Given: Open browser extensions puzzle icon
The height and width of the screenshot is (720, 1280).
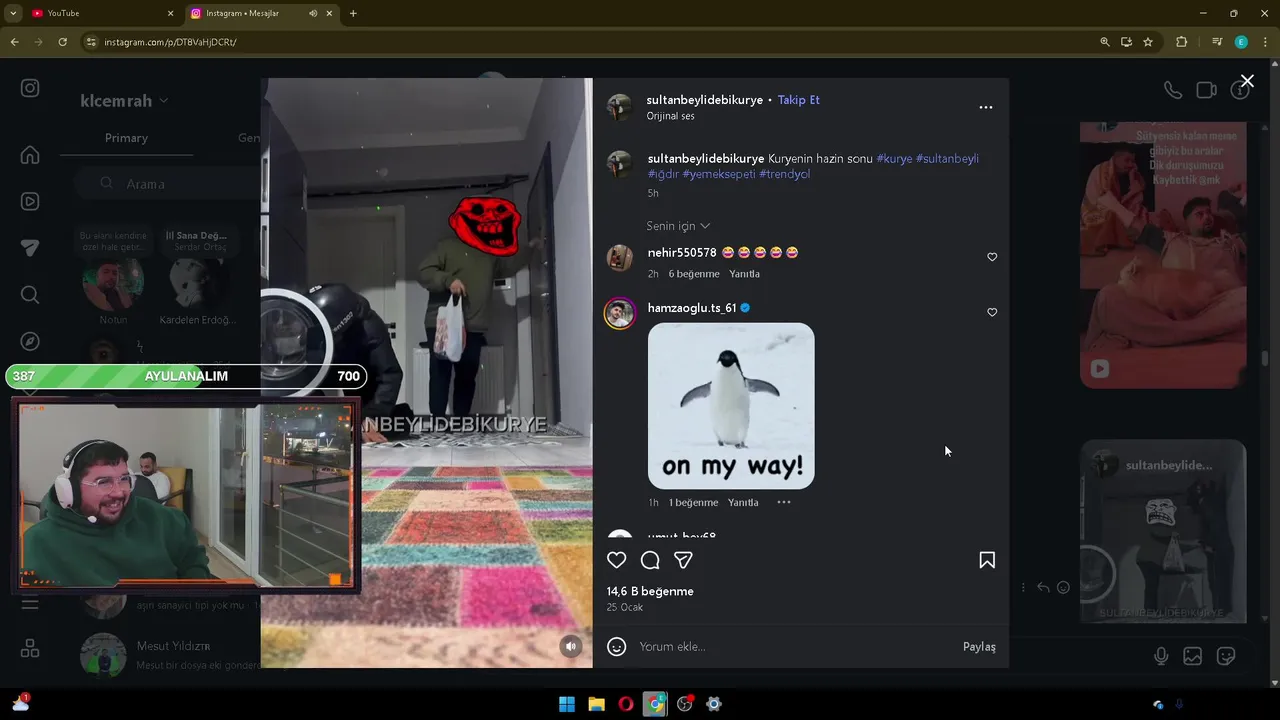Looking at the screenshot, I should pos(1181,42).
